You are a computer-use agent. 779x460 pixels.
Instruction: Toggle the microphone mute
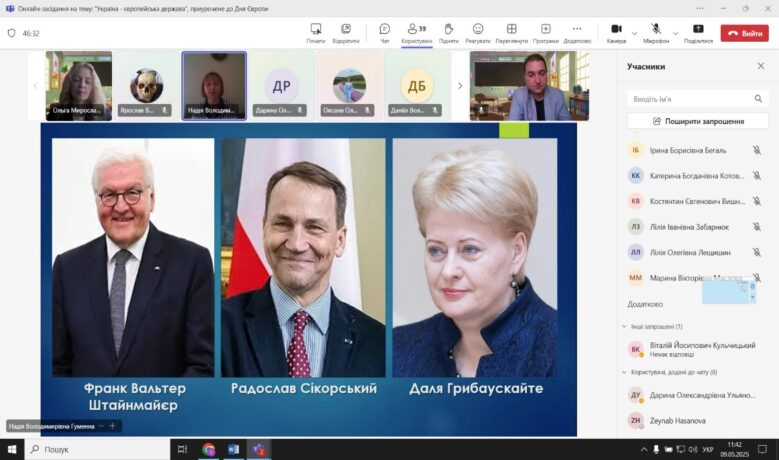pos(656,32)
